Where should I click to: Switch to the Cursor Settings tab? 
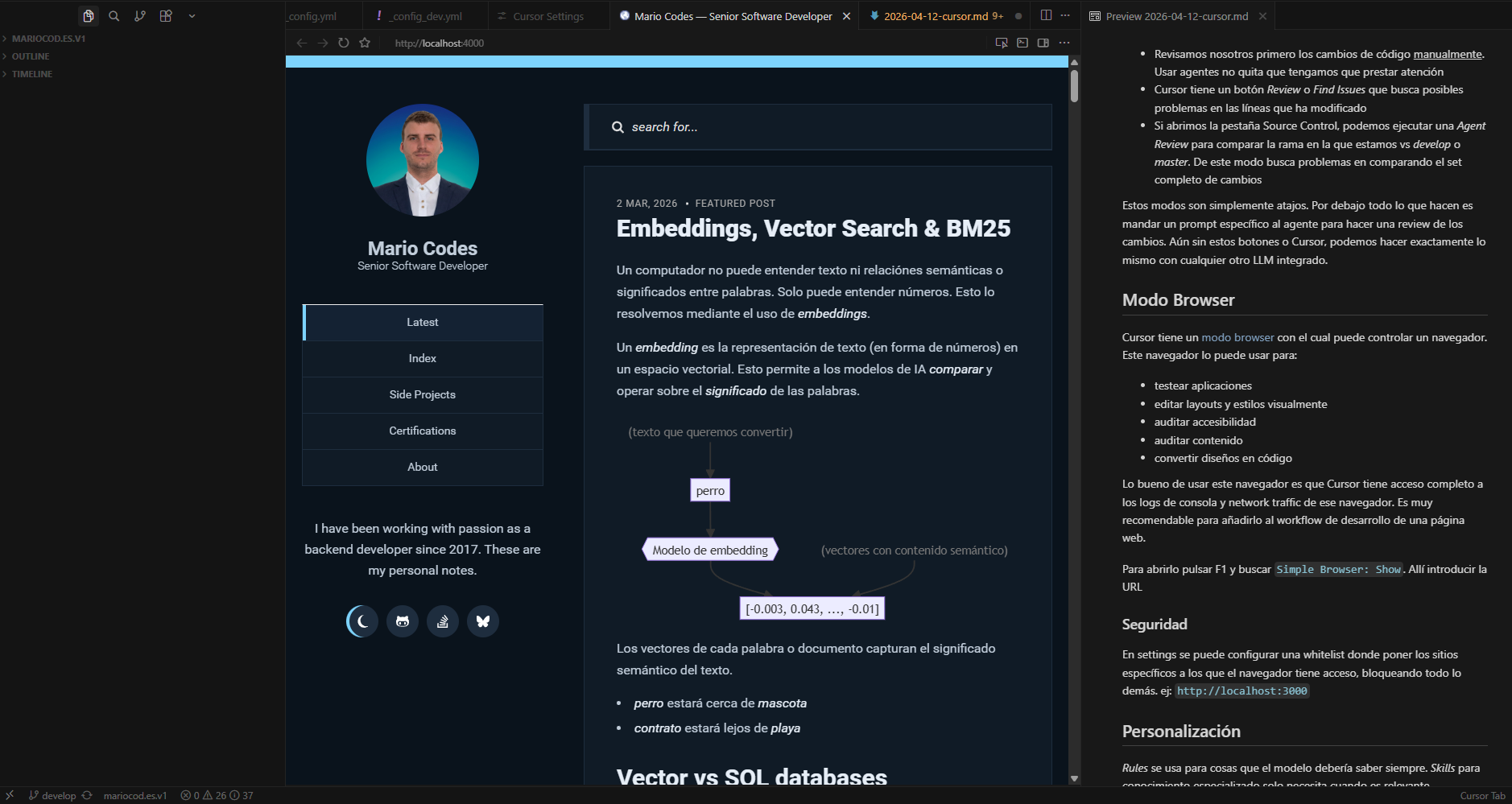point(548,16)
